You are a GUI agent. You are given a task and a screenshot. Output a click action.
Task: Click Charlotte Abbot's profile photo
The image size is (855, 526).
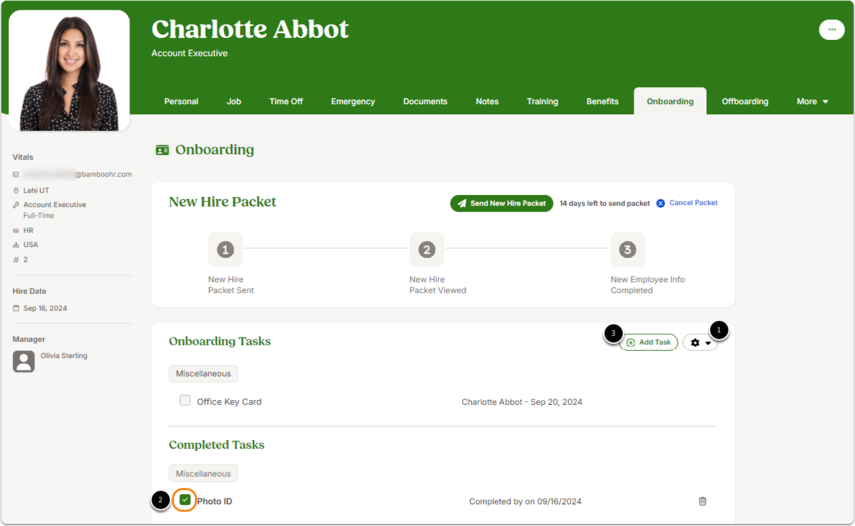[69, 71]
